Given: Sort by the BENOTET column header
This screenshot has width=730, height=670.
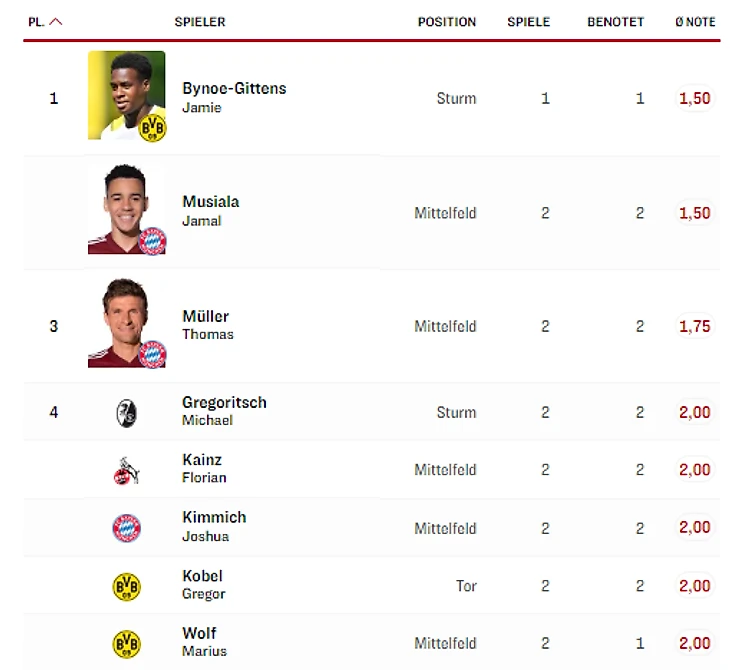Looking at the screenshot, I should point(615,22).
